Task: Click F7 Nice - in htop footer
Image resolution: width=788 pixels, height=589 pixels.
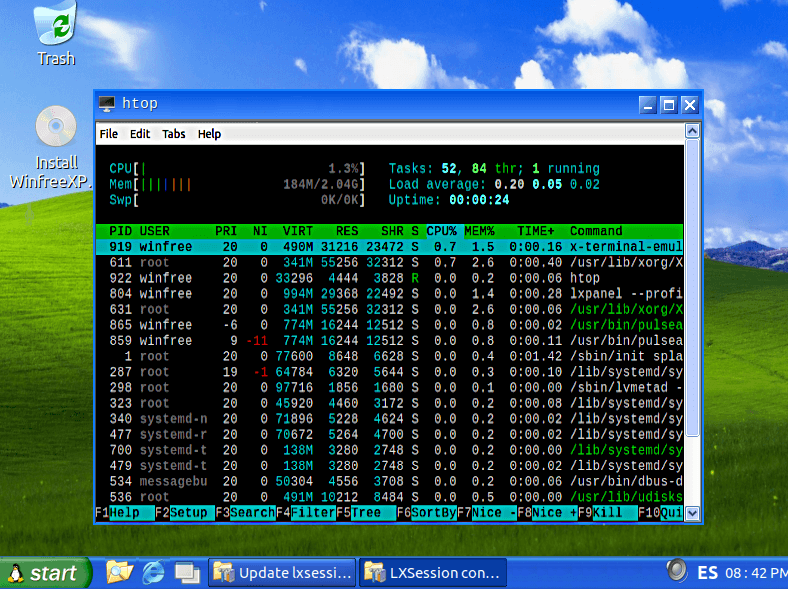Action: (487, 513)
